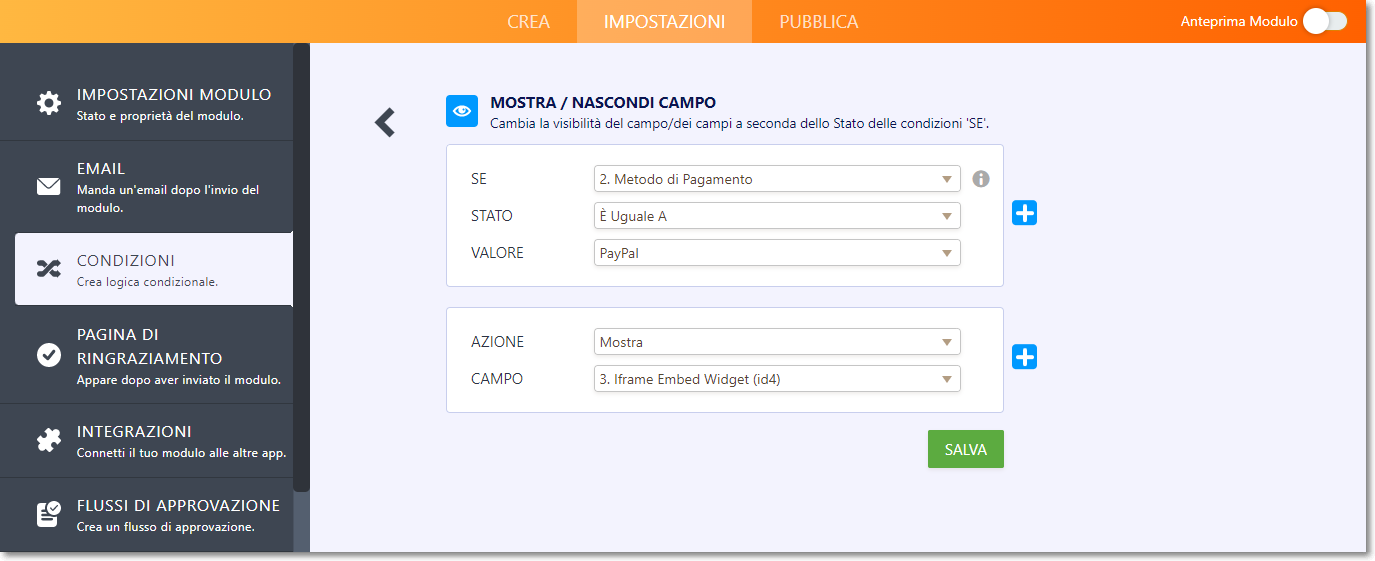The width and height of the screenshot is (1375, 561).
Task: Click the gear icon for Impostazioni Modulo
Action: [48, 103]
